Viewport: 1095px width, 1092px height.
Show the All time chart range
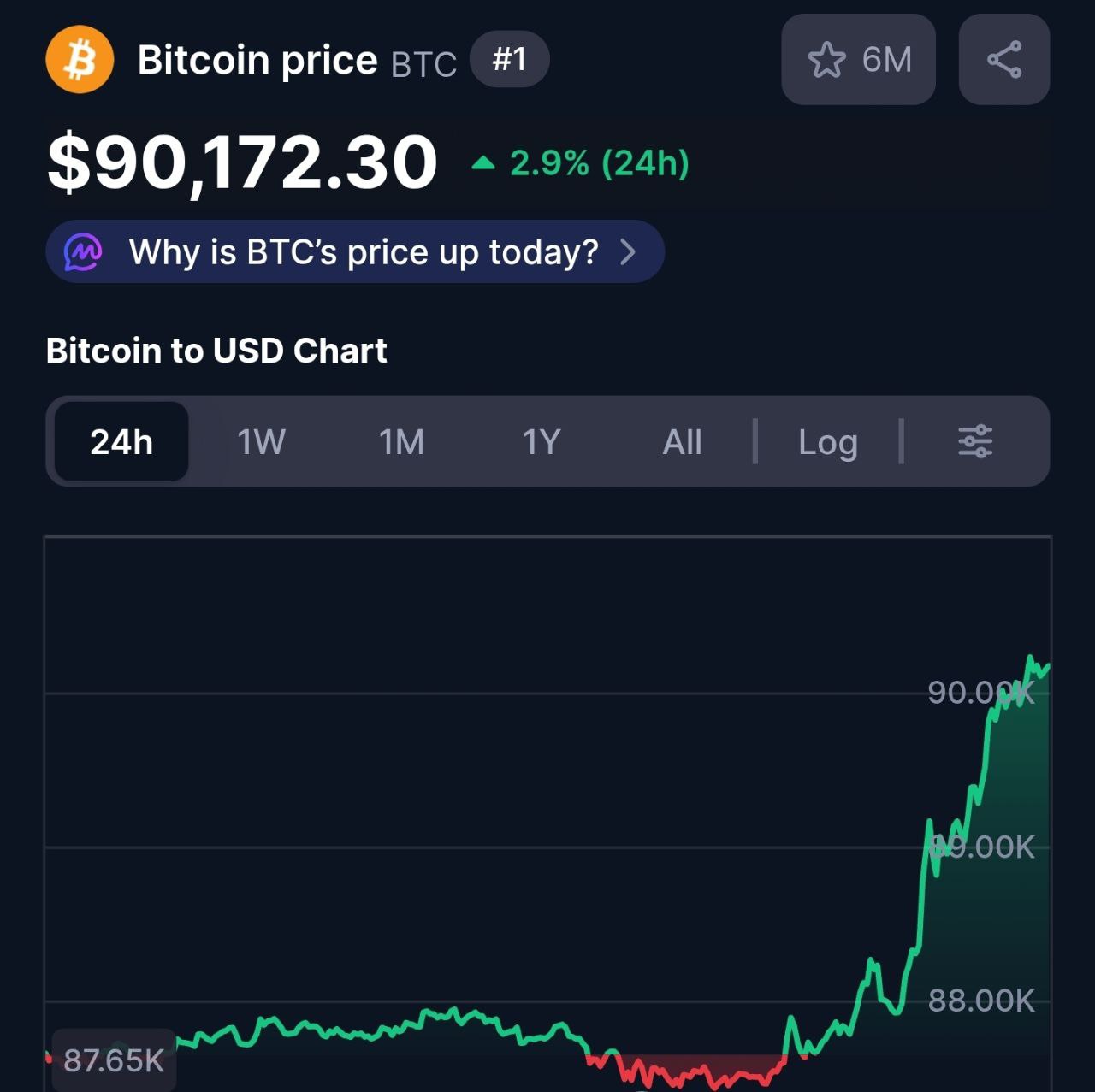[x=682, y=442]
